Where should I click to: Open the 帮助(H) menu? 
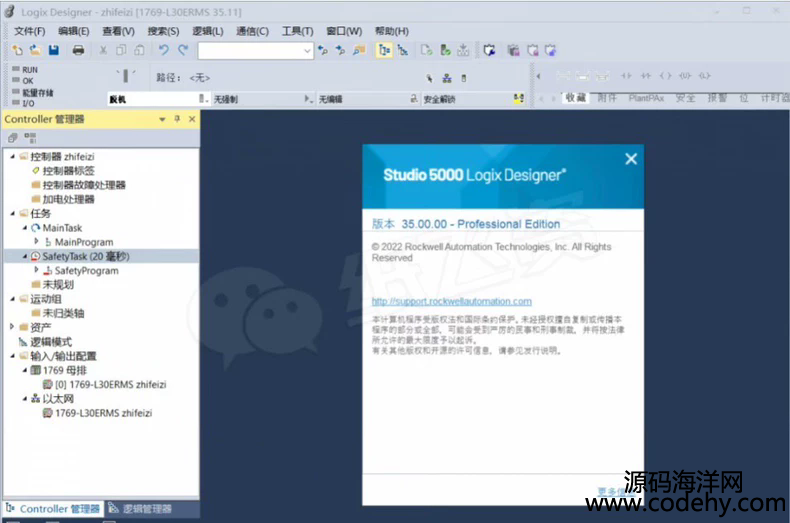[391, 31]
